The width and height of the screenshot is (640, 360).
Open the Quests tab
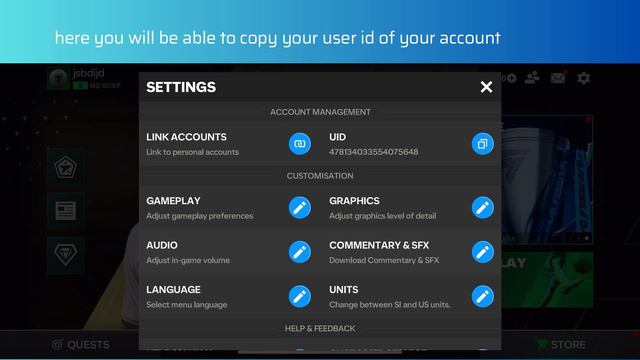[81, 344]
